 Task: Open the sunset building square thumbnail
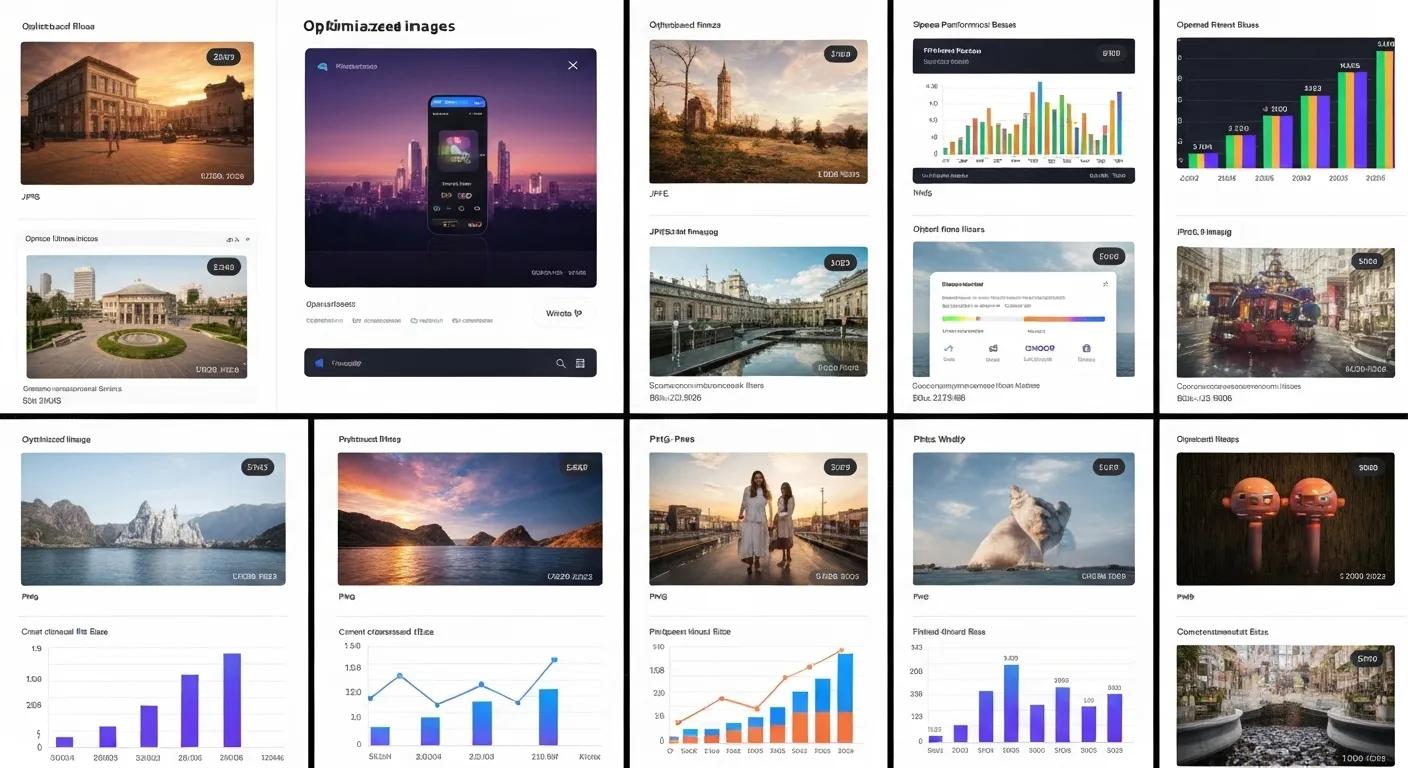[137, 113]
